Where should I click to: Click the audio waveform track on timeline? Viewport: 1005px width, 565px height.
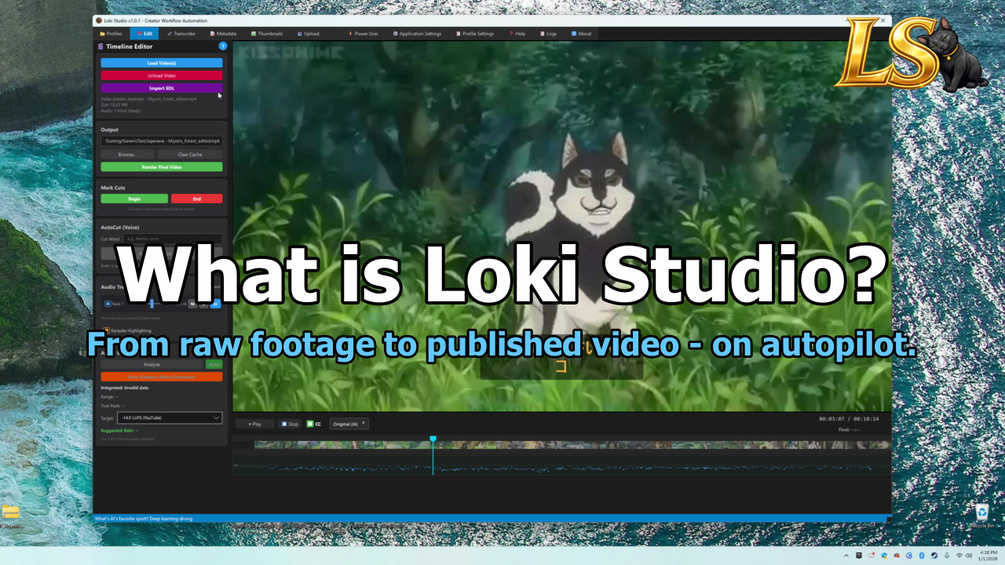(x=561, y=467)
